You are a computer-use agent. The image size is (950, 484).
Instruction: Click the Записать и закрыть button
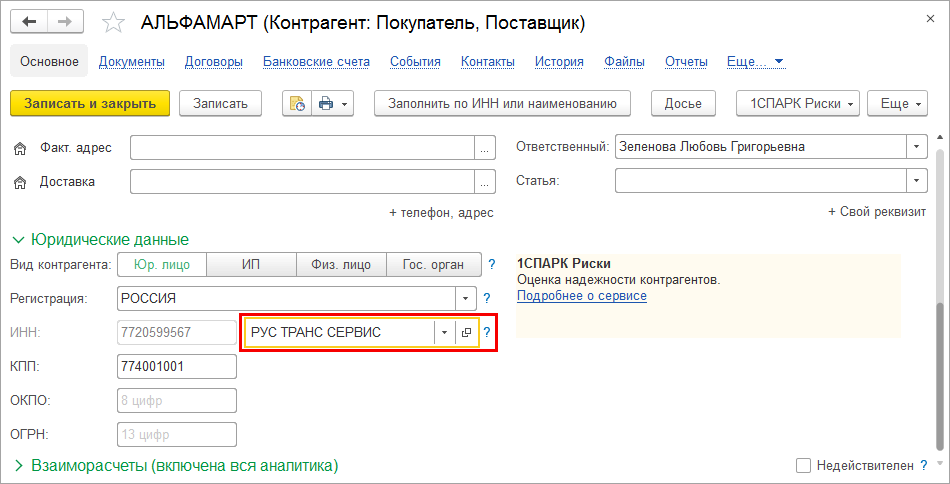click(x=90, y=103)
